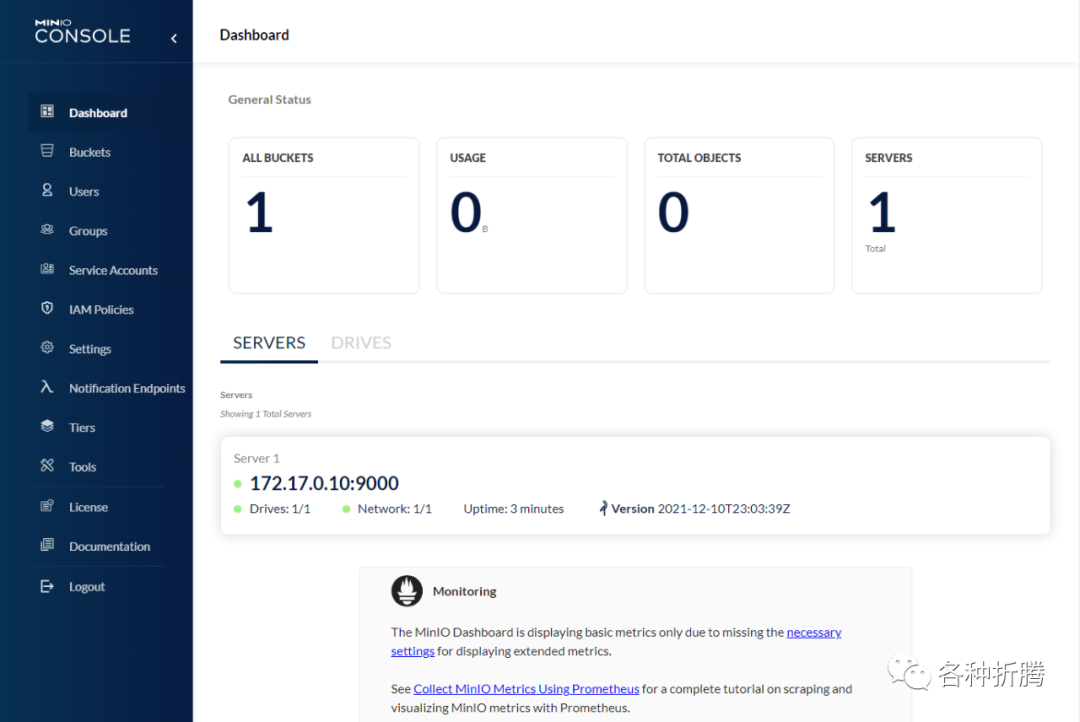Screen dimensions: 1080x722
Task: Click the Settings gear icon
Action: [47, 347]
